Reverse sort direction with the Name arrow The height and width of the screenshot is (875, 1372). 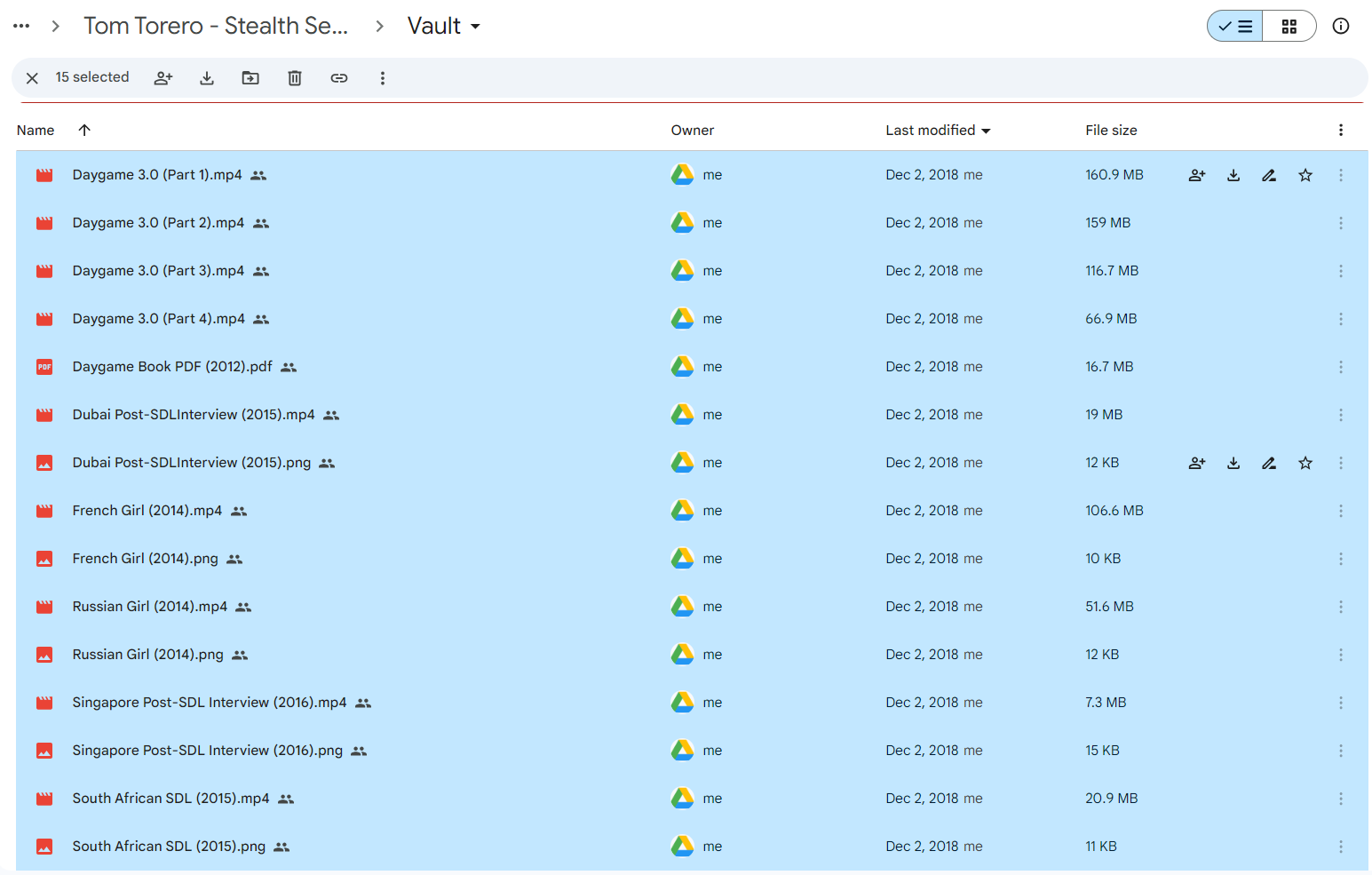tap(84, 130)
